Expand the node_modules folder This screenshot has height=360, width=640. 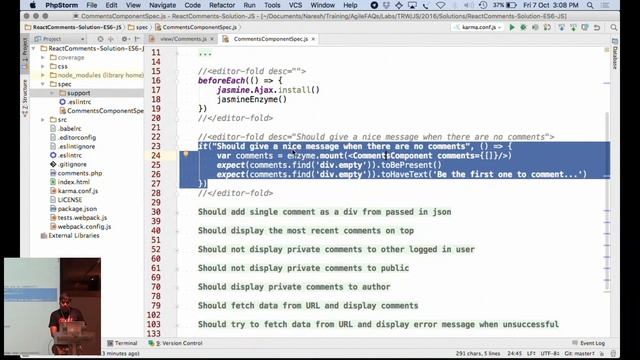43,75
